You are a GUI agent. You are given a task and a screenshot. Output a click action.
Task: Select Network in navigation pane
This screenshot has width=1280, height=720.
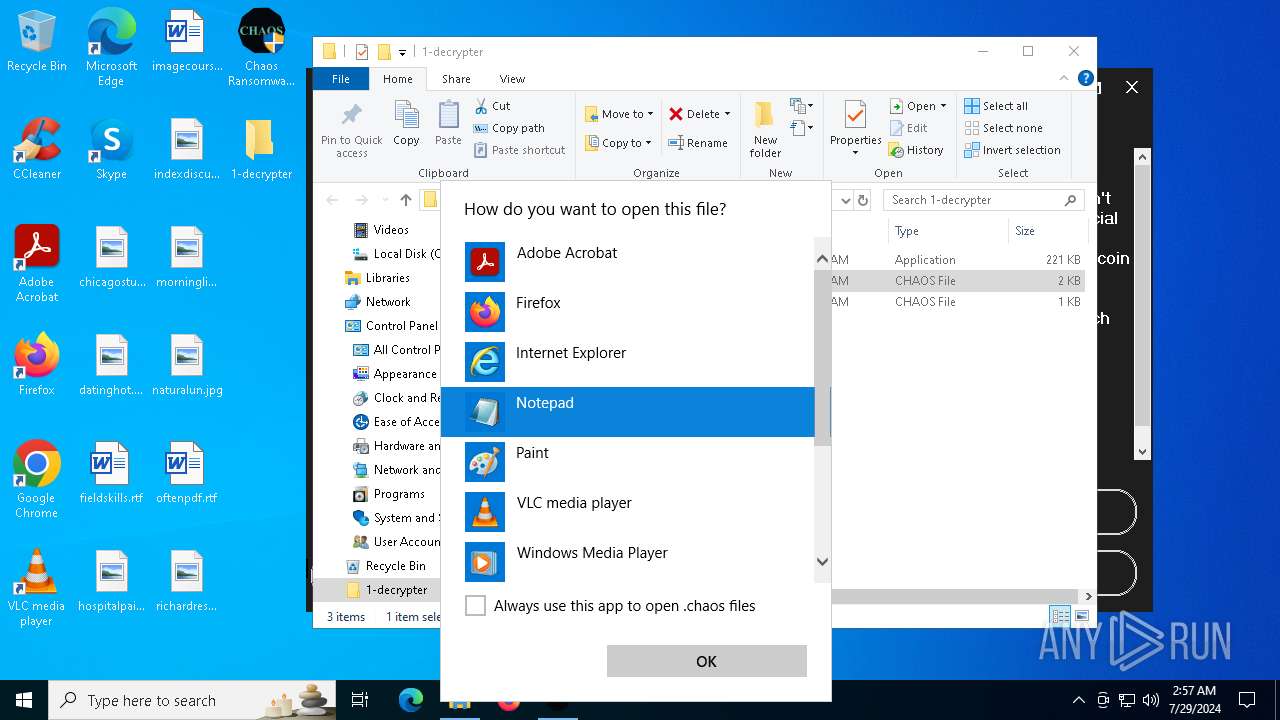(x=388, y=302)
